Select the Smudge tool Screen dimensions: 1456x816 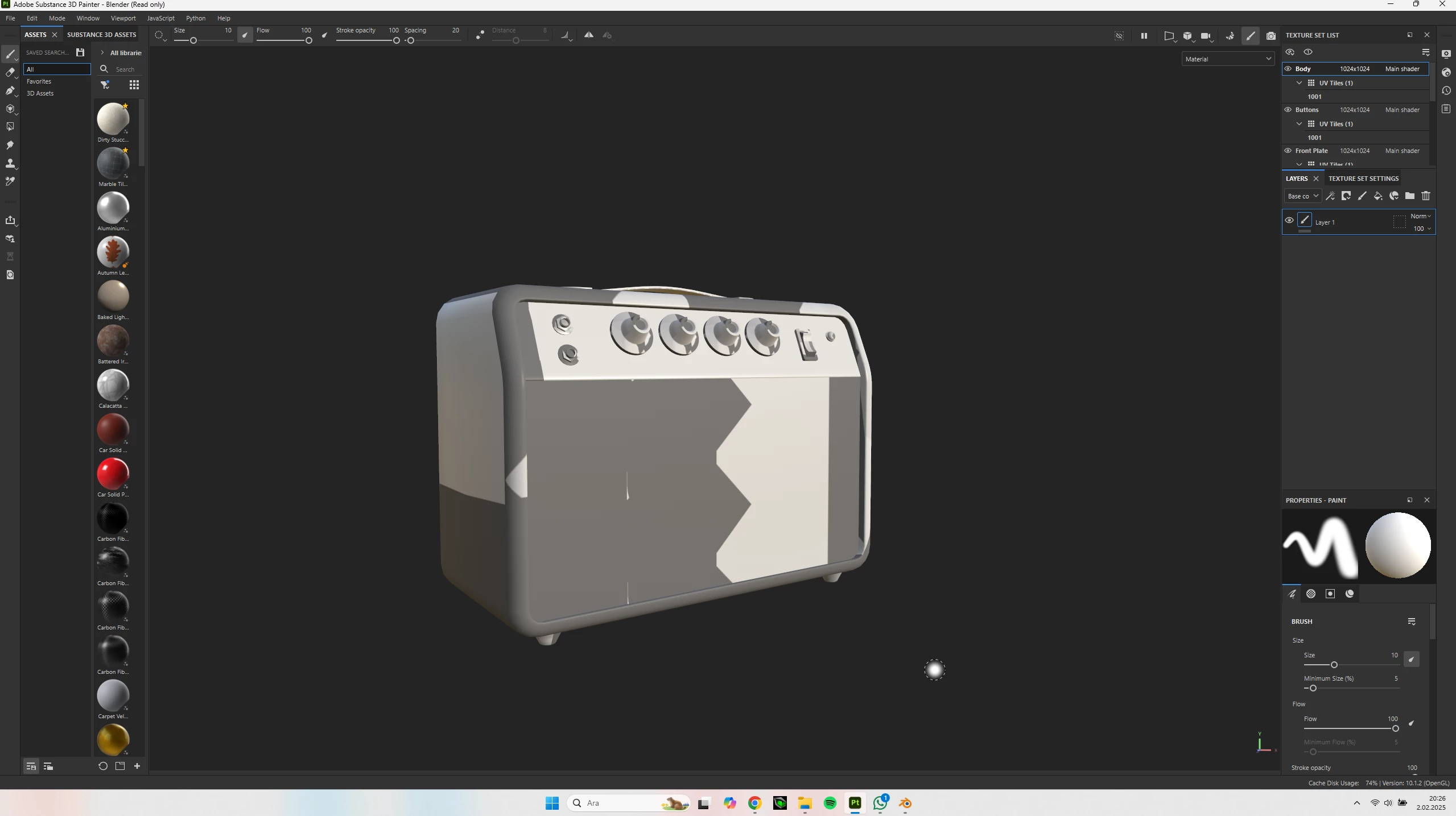10,145
